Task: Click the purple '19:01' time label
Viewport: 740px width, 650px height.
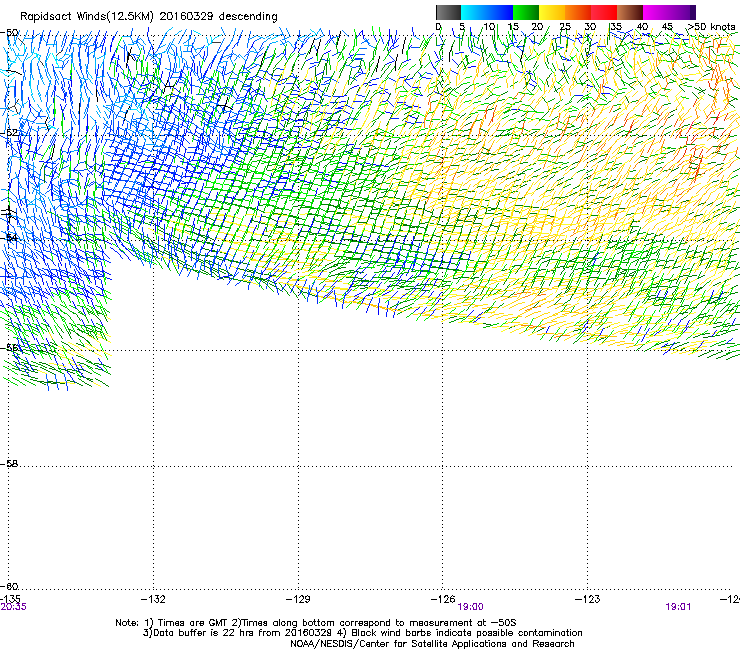Action: pyautogui.click(x=678, y=607)
